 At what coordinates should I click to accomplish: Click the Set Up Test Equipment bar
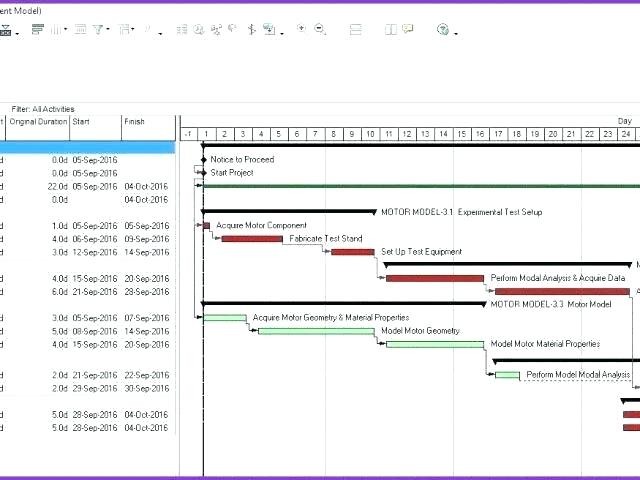(x=352, y=252)
